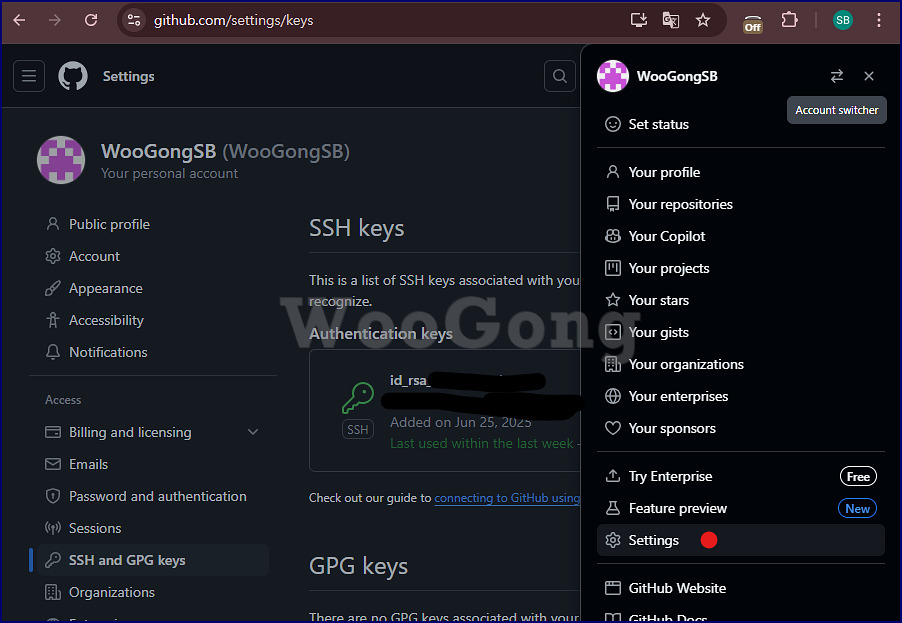This screenshot has height=623, width=902.
Task: Select Settings in the user menu
Action: tap(741, 540)
